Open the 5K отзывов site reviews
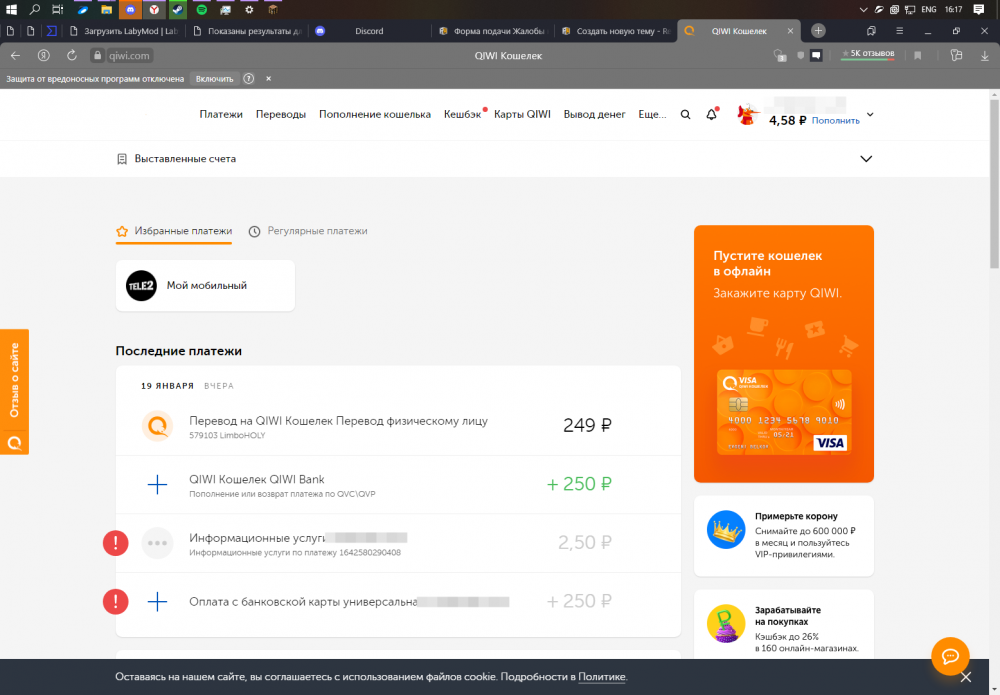The image size is (1000, 695). click(867, 54)
